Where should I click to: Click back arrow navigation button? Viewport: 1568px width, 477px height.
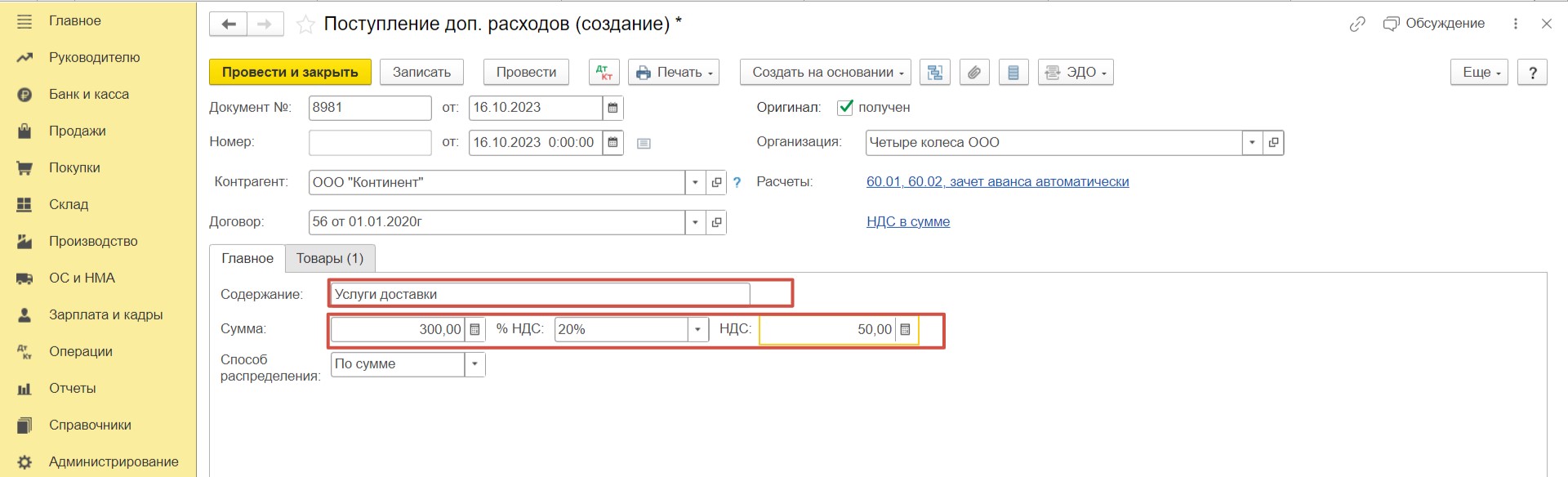click(x=229, y=25)
